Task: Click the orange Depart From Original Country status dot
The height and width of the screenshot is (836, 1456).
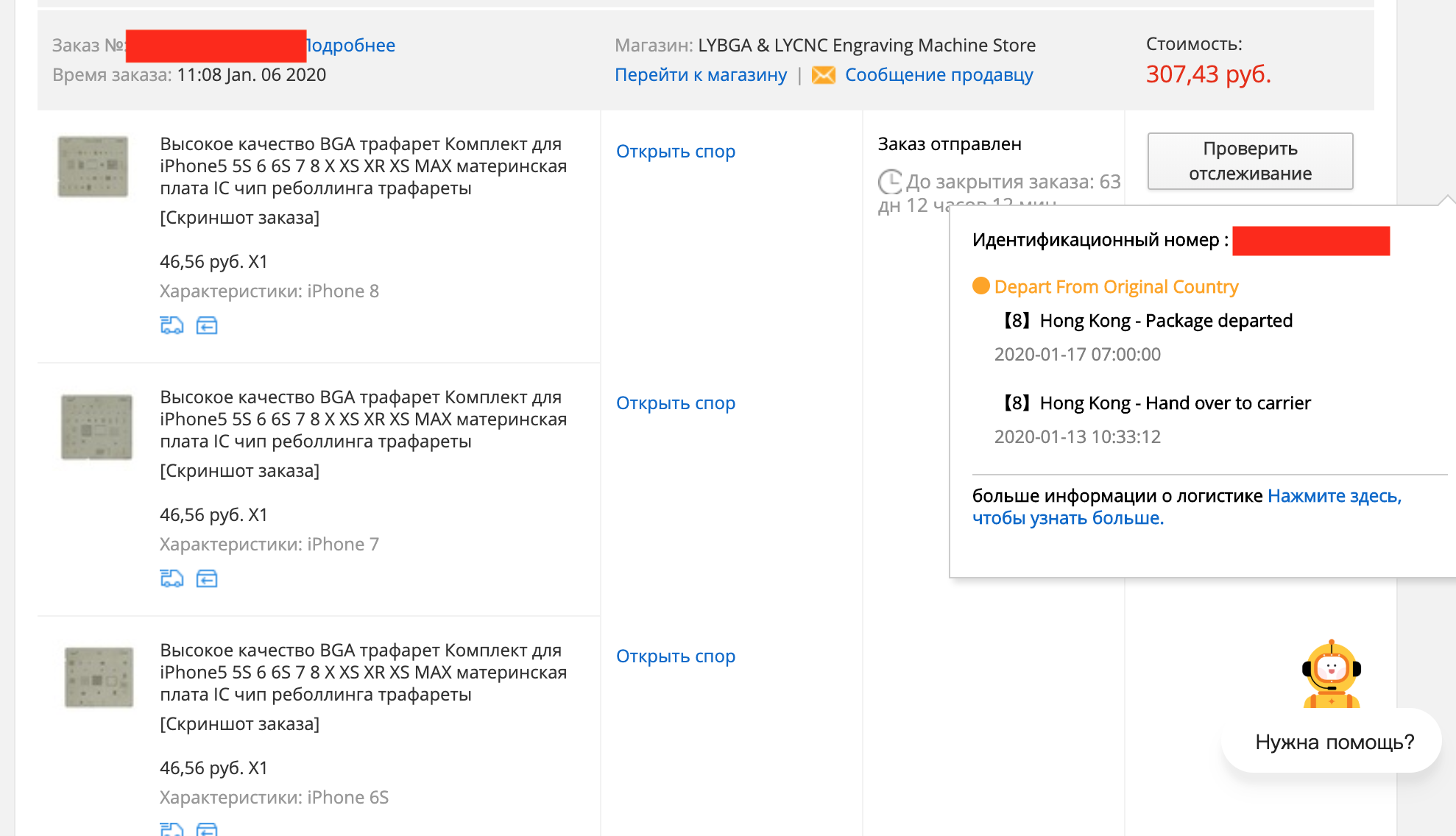Action: 981,286
